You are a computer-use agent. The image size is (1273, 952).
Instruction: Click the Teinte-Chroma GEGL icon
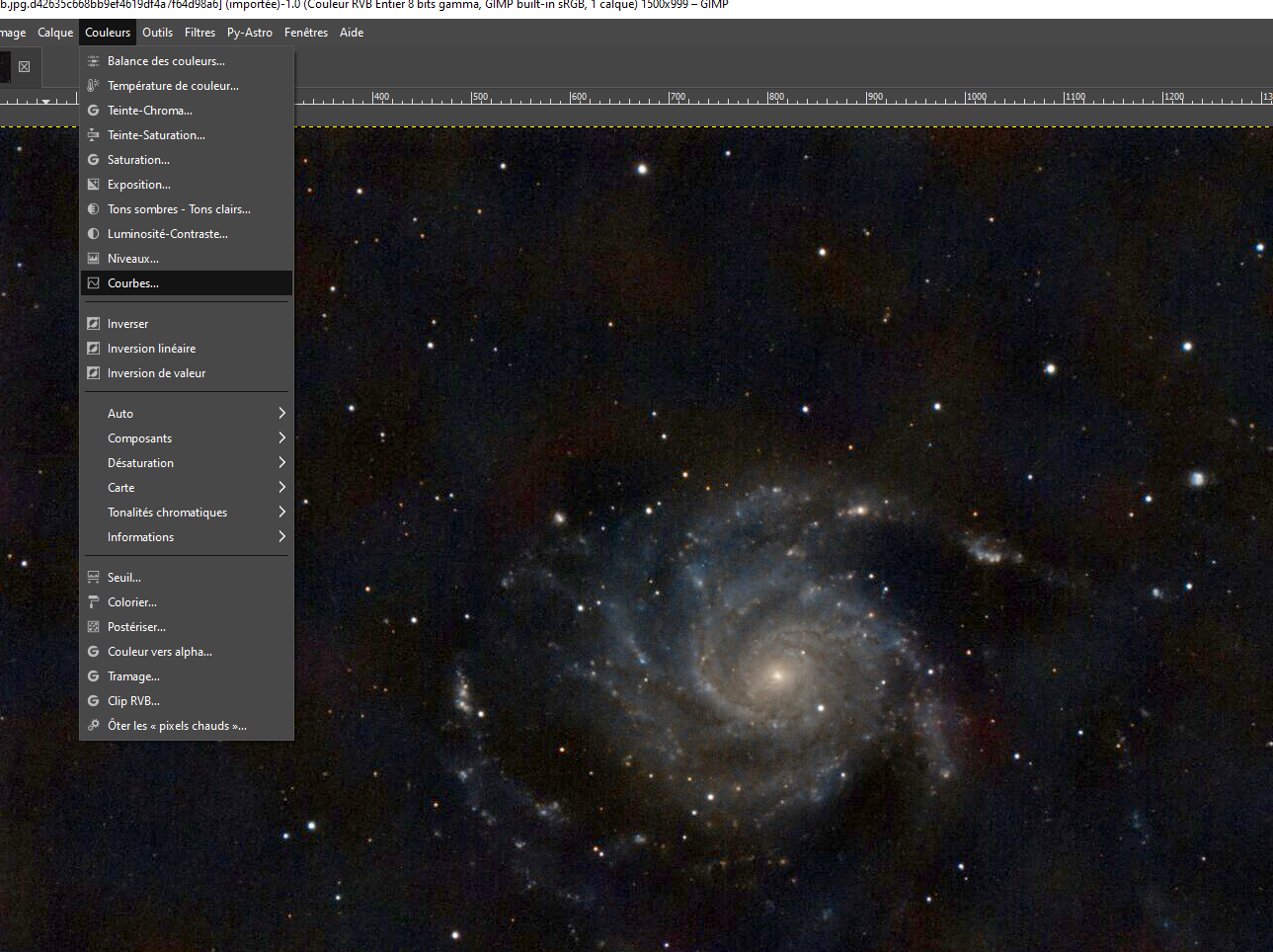(93, 111)
